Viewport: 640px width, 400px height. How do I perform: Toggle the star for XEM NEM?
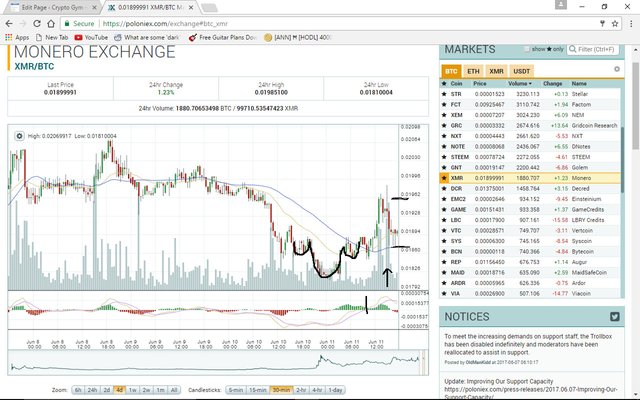444,115
